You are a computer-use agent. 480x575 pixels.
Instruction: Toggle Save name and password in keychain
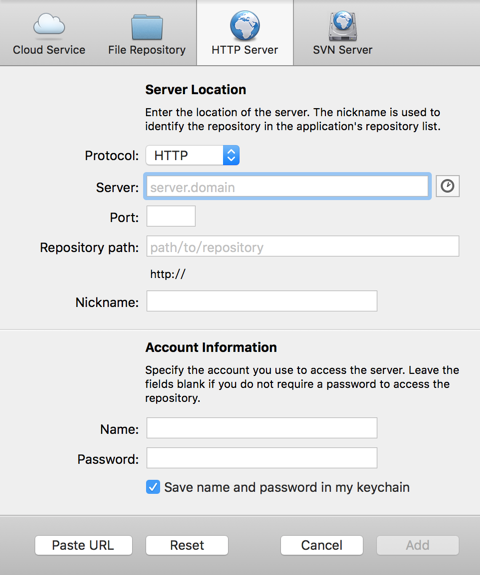(153, 487)
